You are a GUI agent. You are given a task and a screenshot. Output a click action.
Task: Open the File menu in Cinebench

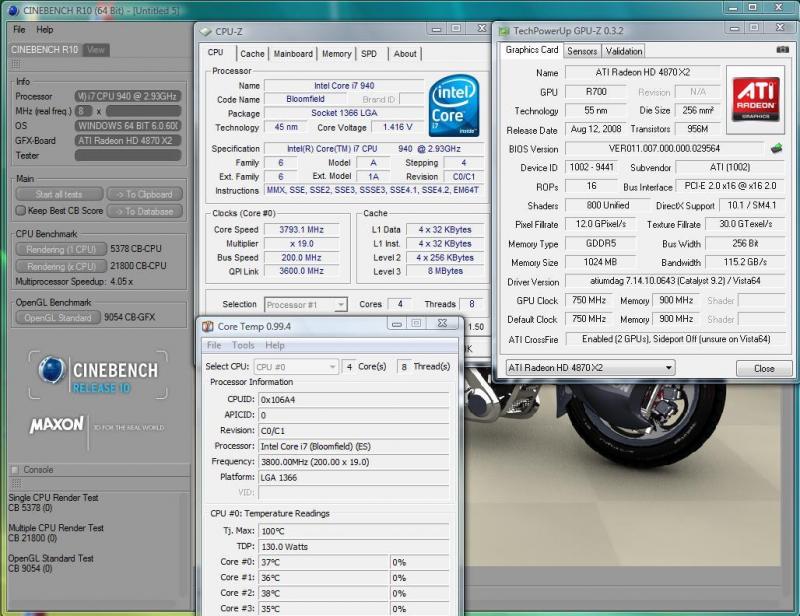[x=19, y=30]
